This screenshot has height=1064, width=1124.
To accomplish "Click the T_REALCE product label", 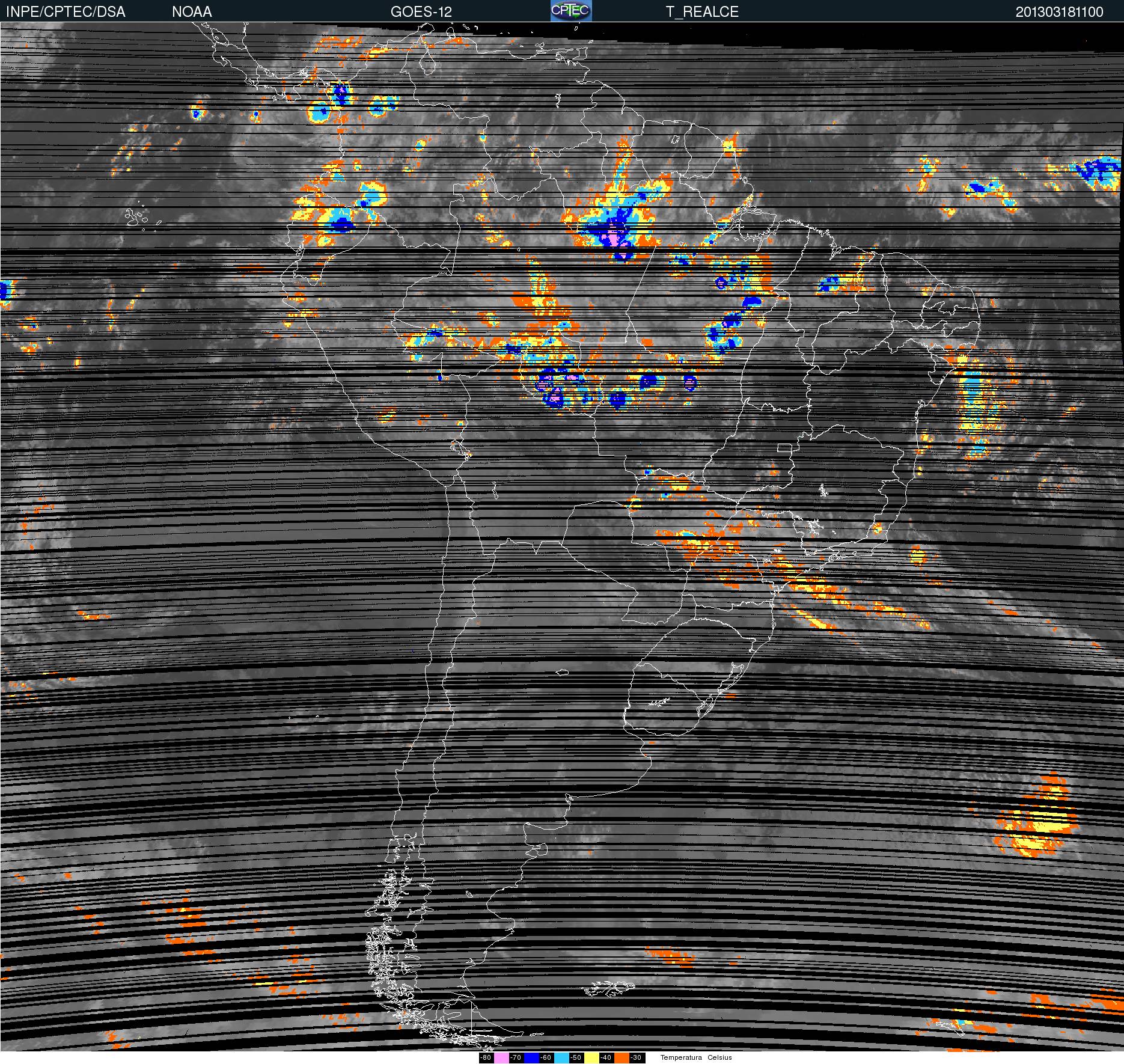I will pos(702,12).
